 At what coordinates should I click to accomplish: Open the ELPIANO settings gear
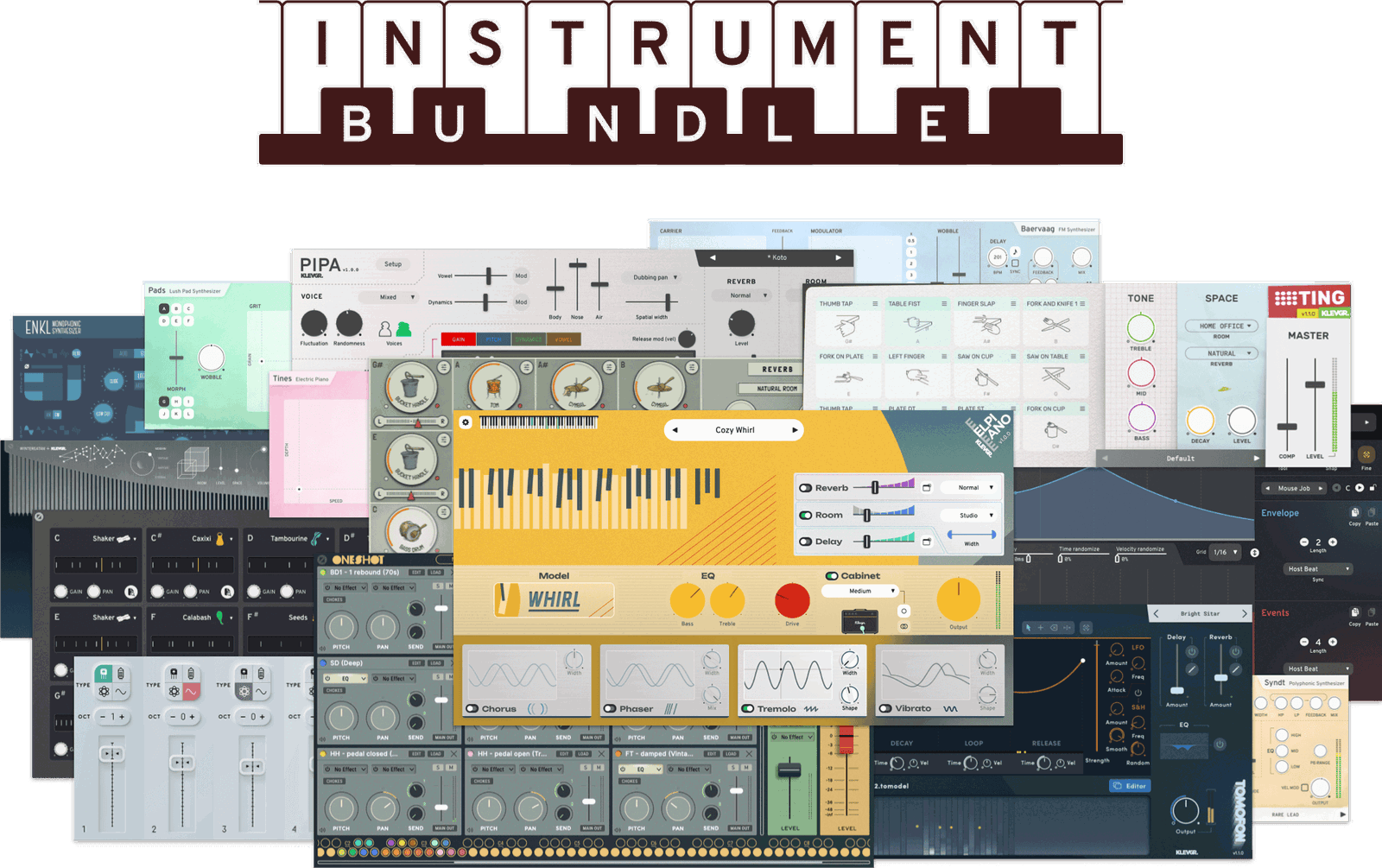(464, 421)
